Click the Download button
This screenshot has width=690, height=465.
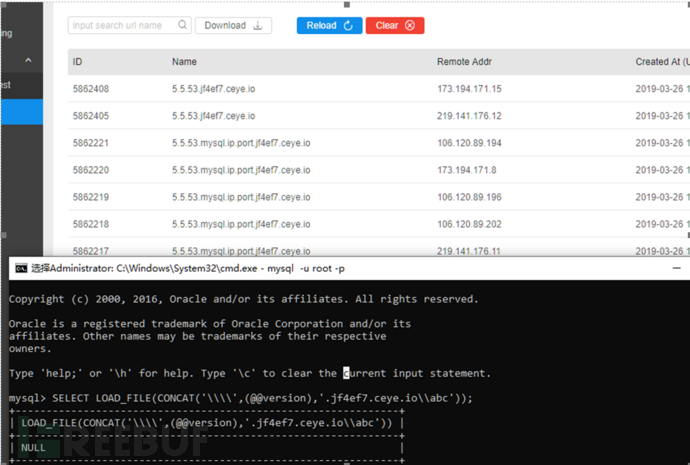click(x=233, y=26)
